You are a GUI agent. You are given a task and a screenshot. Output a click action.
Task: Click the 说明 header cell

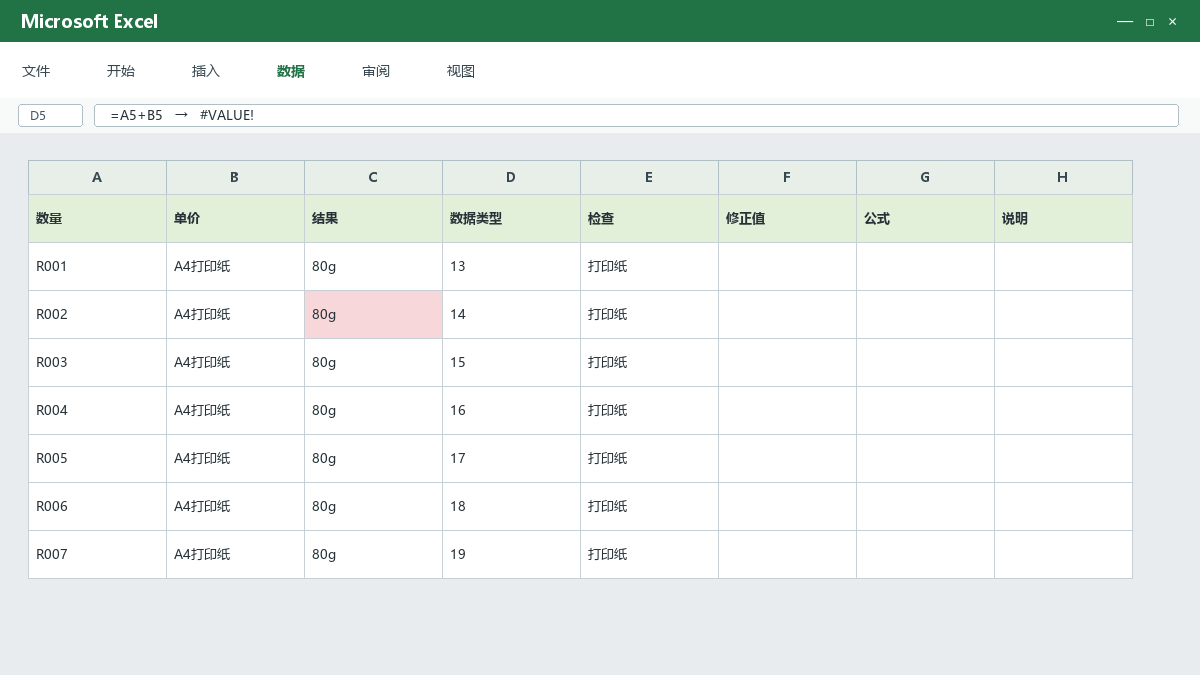pyautogui.click(x=1063, y=218)
